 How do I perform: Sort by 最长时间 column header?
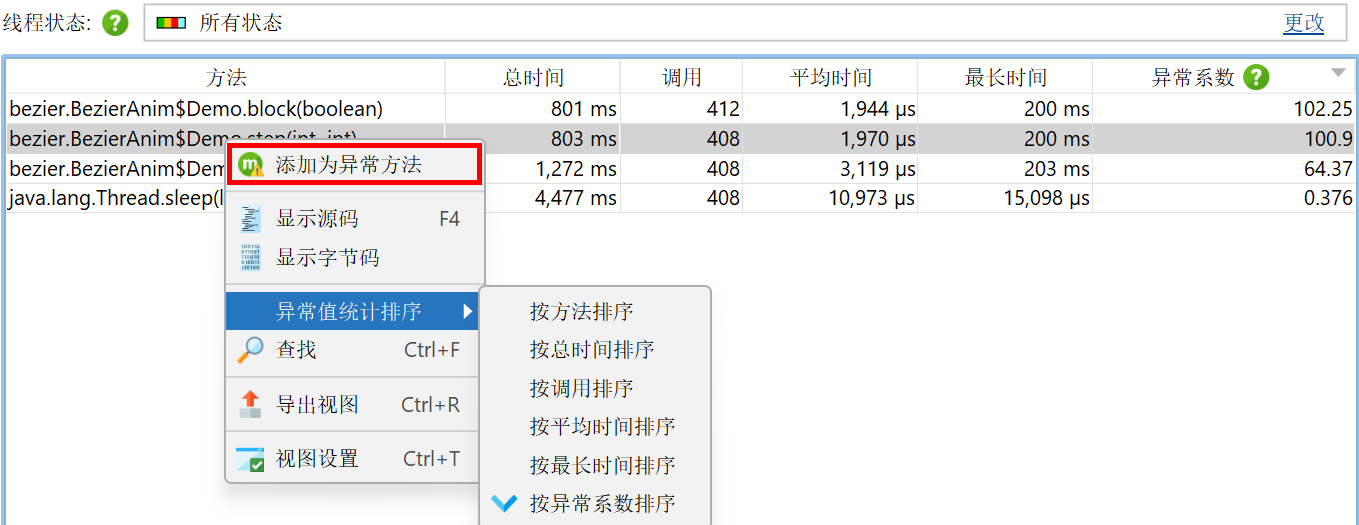tap(1006, 77)
